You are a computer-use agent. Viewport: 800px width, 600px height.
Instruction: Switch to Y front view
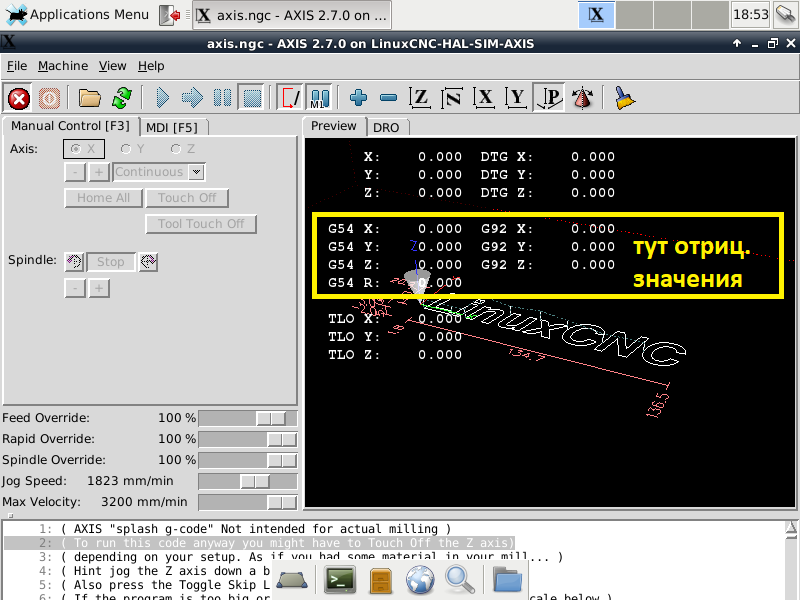click(x=516, y=97)
